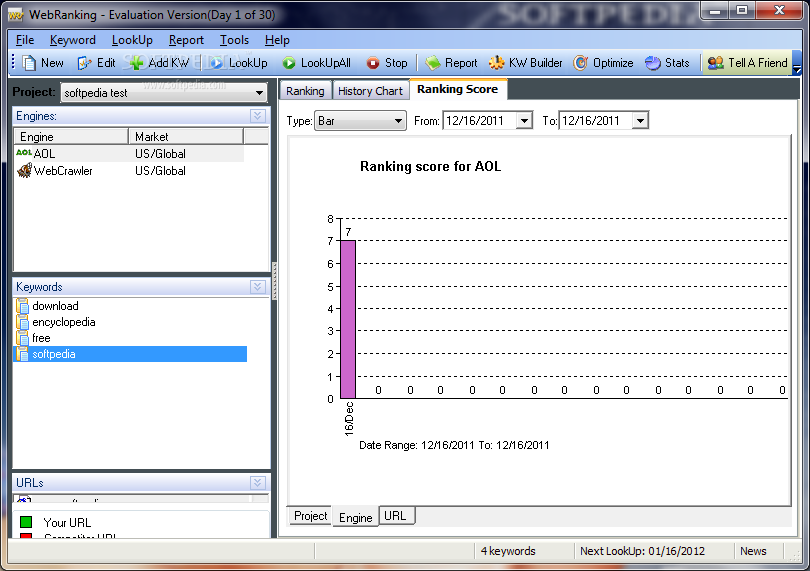Screen dimensions: 810x571
Task: Select the free keyword
Action: (41, 338)
